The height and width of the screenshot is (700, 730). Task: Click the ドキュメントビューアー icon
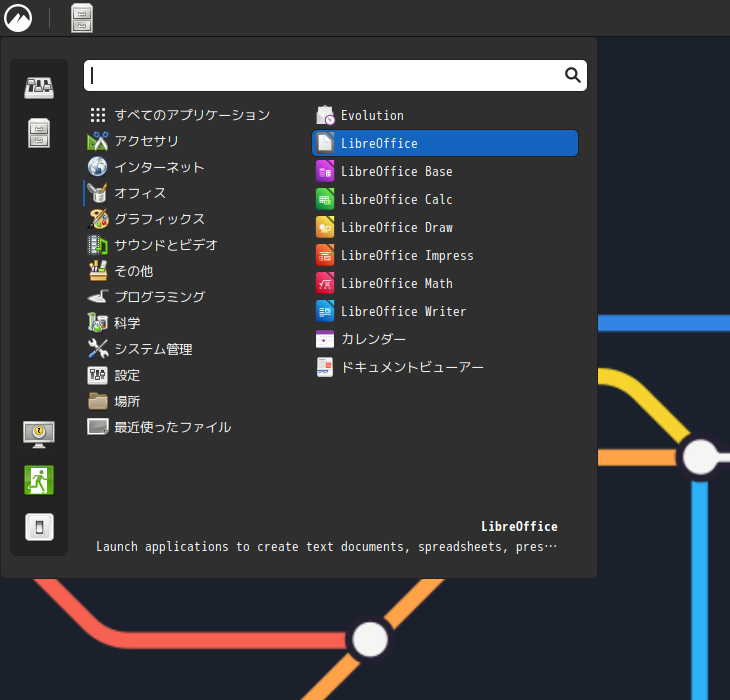pyautogui.click(x=325, y=367)
